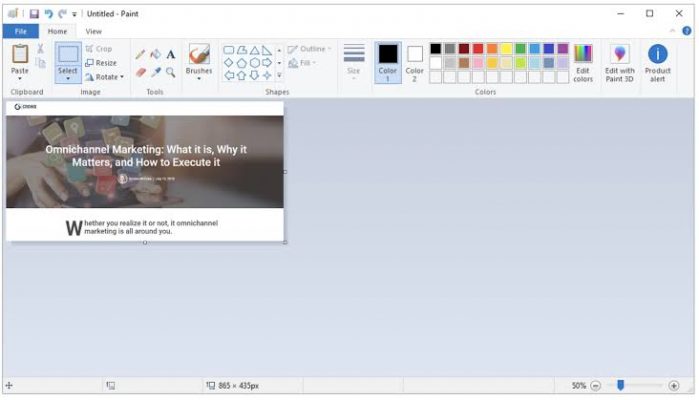Select the Eraser tool

click(140, 72)
